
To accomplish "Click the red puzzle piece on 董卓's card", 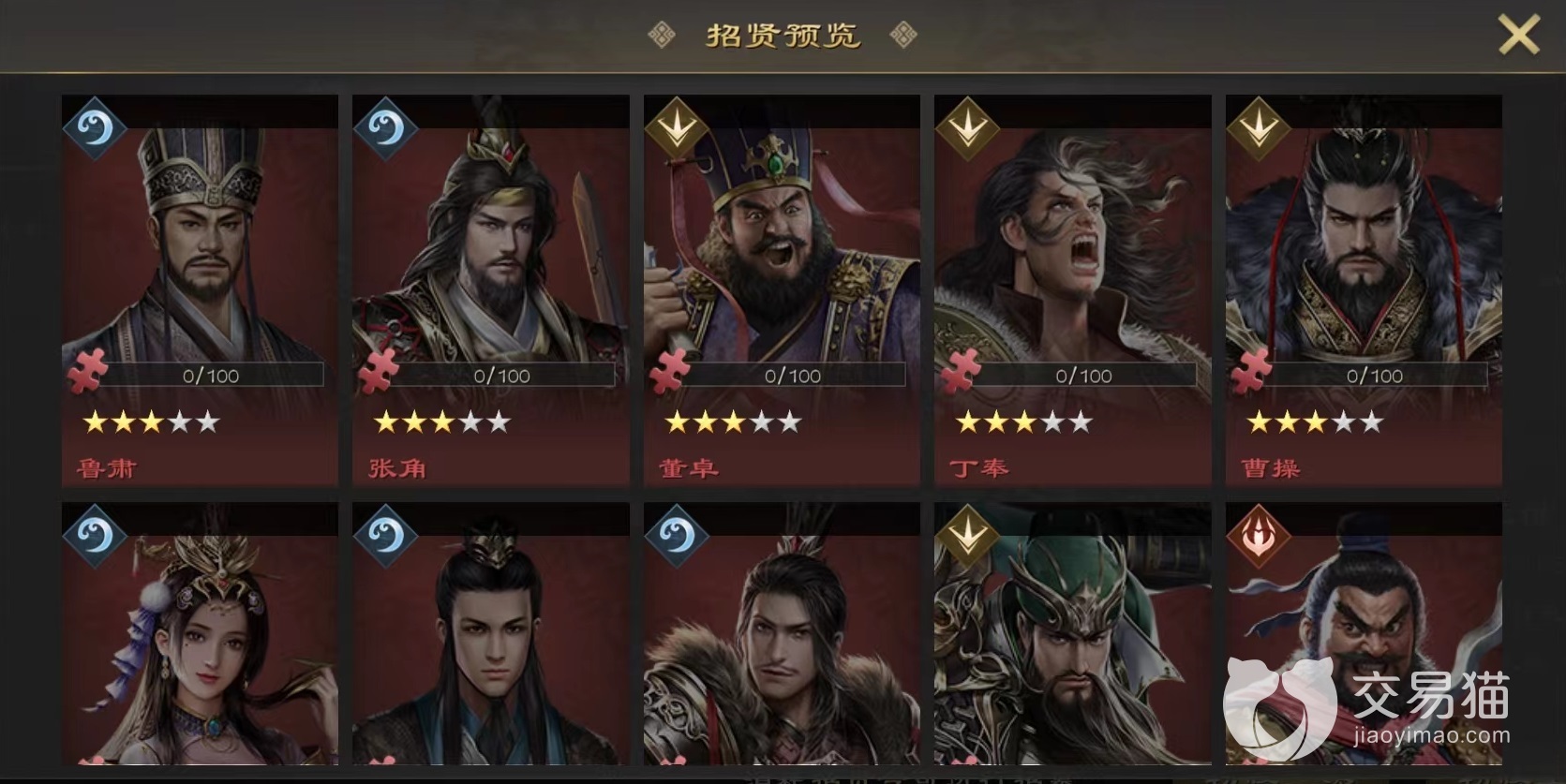I will [670, 371].
